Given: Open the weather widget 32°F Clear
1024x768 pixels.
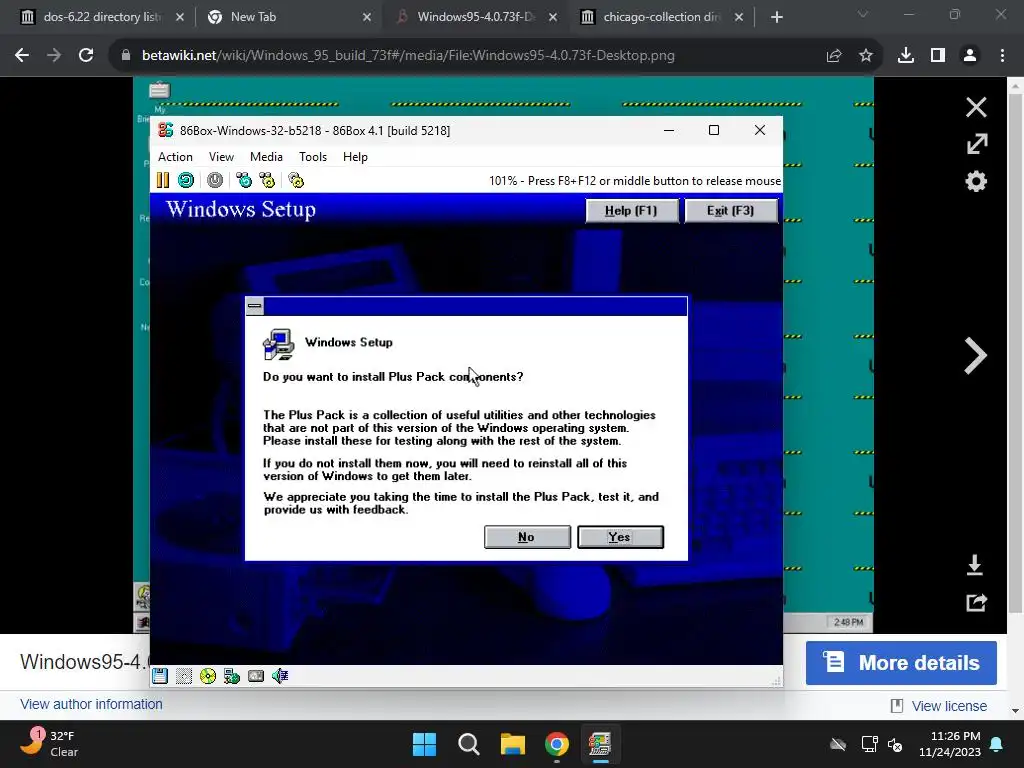Looking at the screenshot, I should (x=49, y=744).
